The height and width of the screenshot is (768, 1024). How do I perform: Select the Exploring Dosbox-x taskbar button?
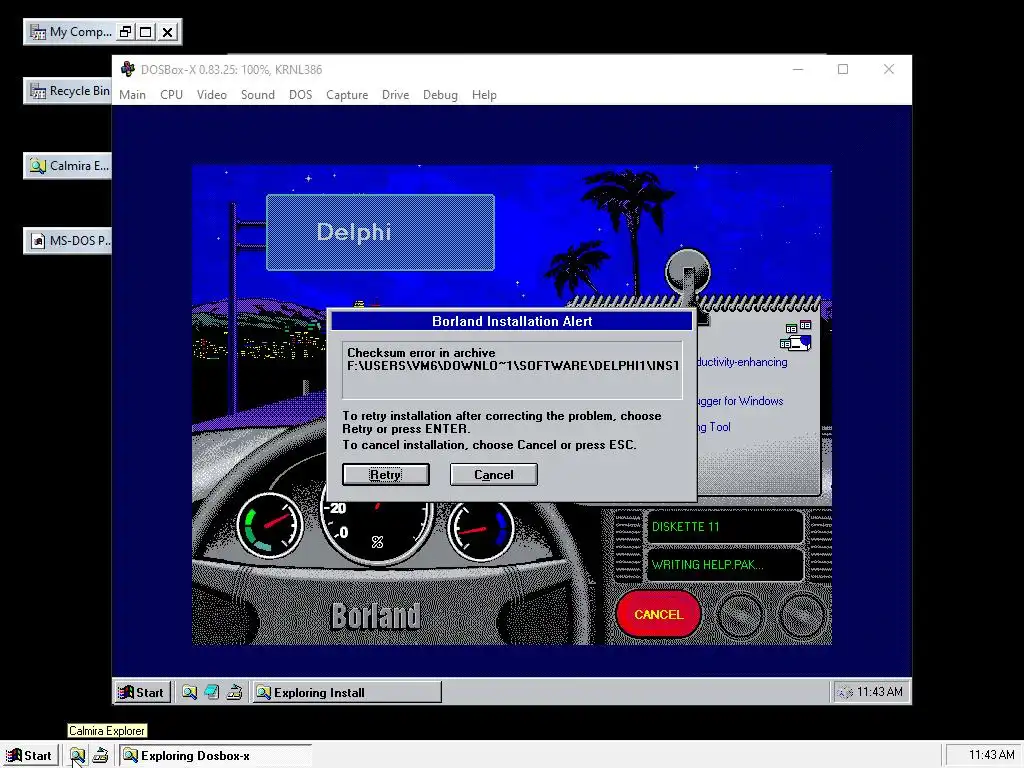(x=216, y=756)
